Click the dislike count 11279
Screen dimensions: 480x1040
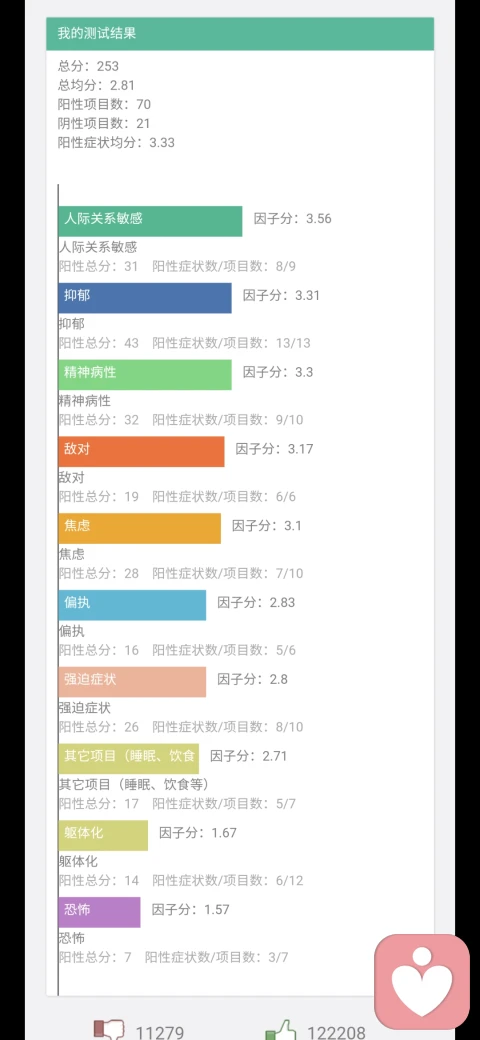tap(161, 1032)
